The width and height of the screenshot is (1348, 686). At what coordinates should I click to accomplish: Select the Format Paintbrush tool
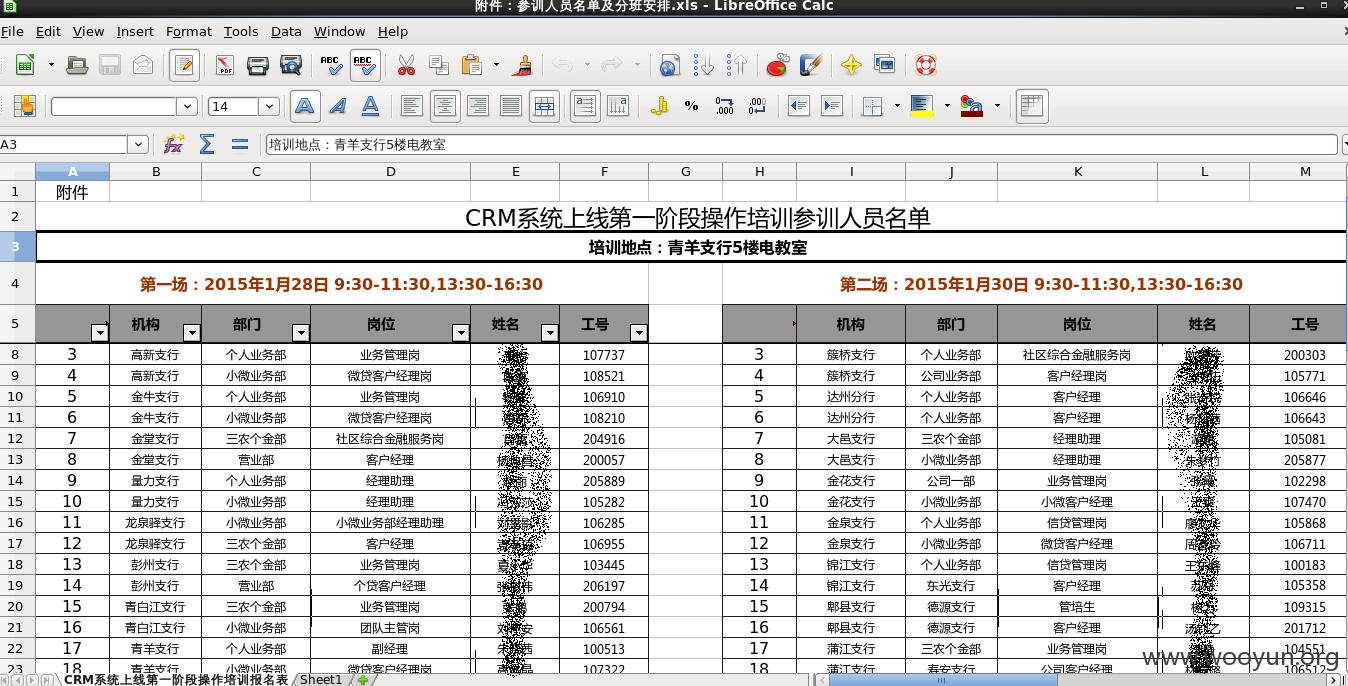pyautogui.click(x=521, y=66)
